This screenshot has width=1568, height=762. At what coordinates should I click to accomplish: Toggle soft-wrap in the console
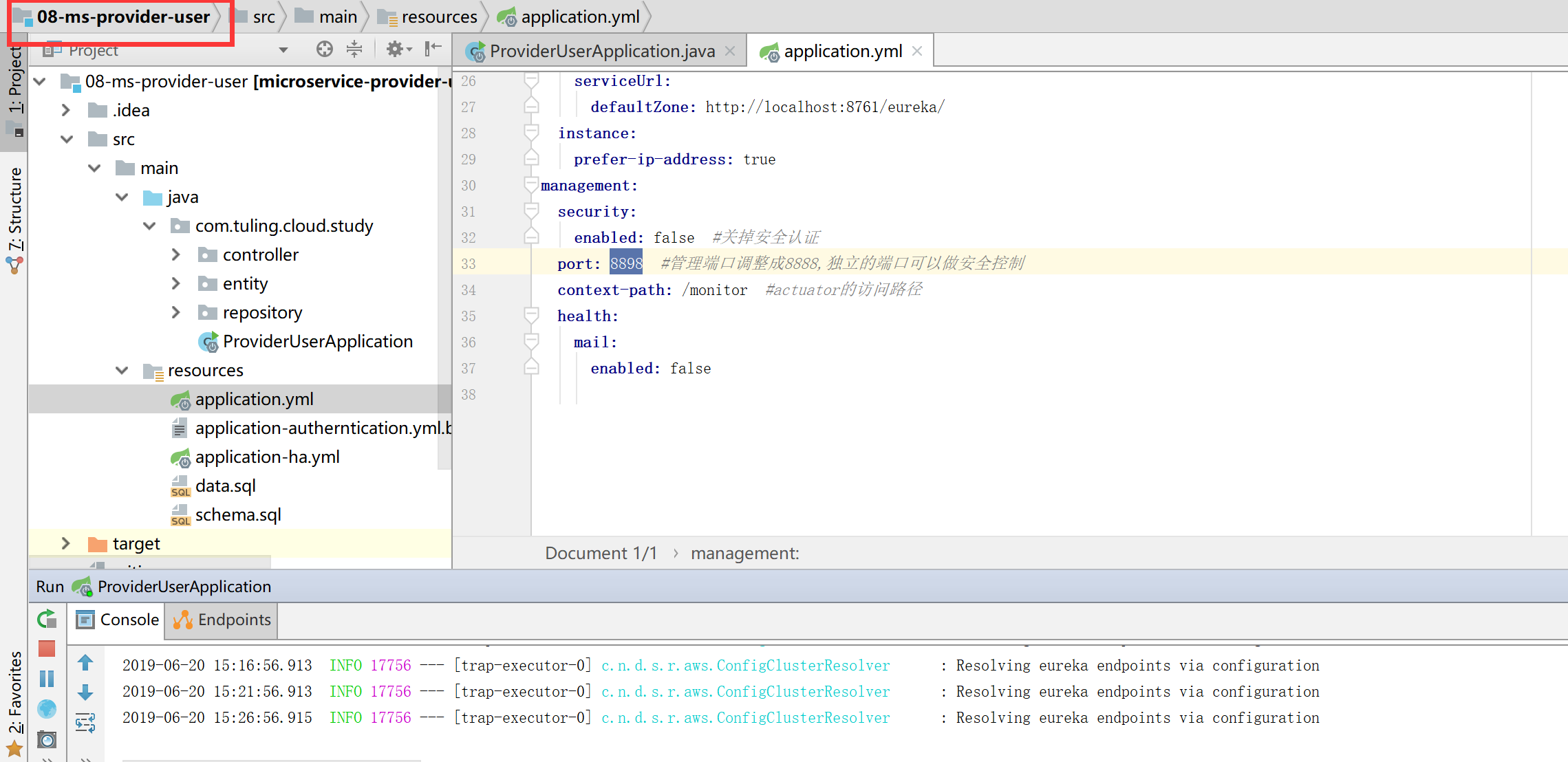click(85, 722)
